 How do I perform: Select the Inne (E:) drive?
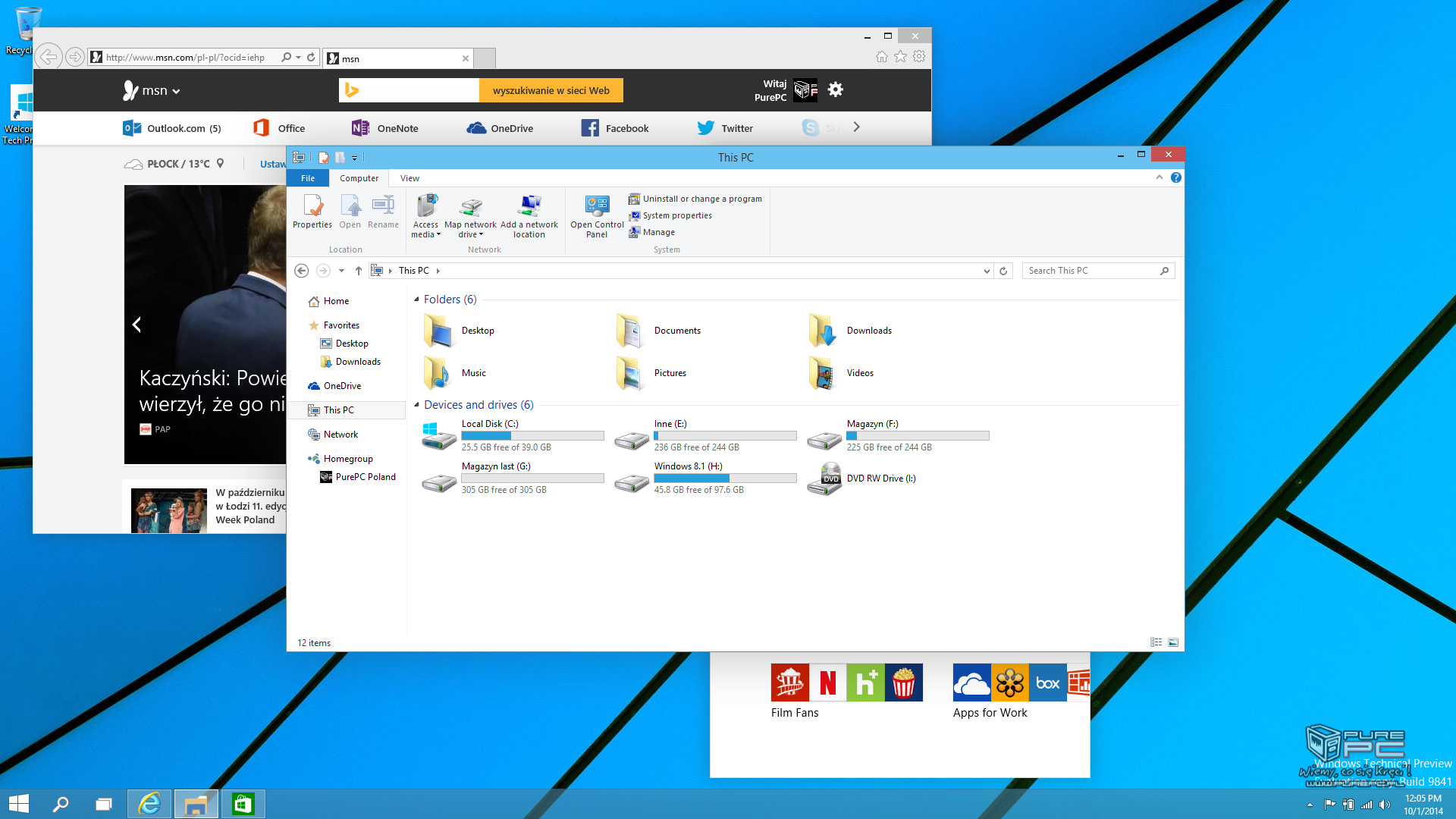(x=706, y=435)
